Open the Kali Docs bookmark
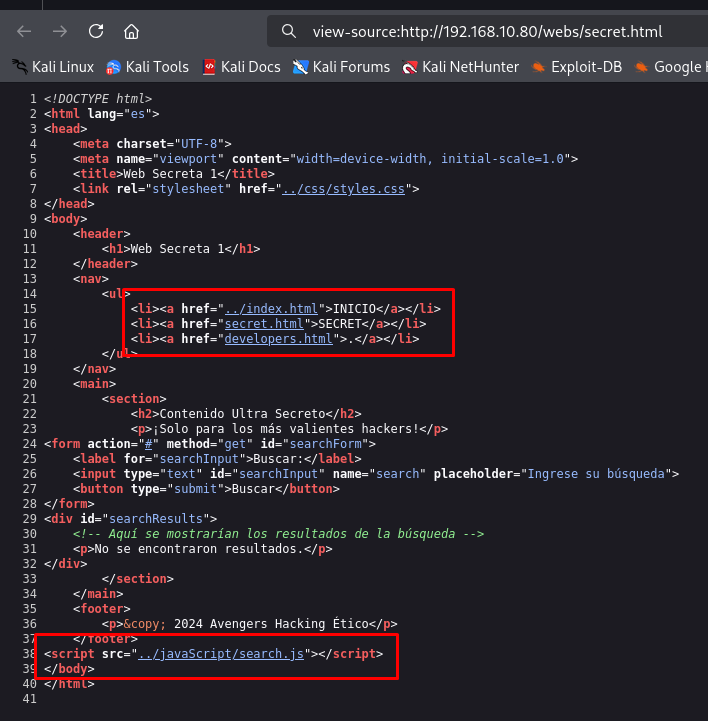708x721 pixels. pyautogui.click(x=241, y=67)
